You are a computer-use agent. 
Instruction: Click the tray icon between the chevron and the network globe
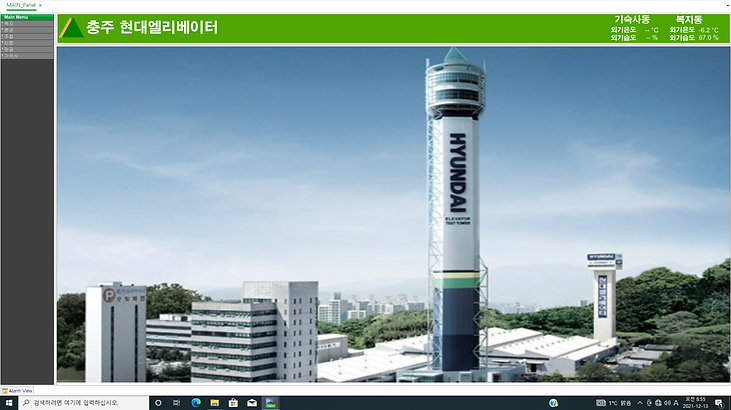tap(649, 403)
